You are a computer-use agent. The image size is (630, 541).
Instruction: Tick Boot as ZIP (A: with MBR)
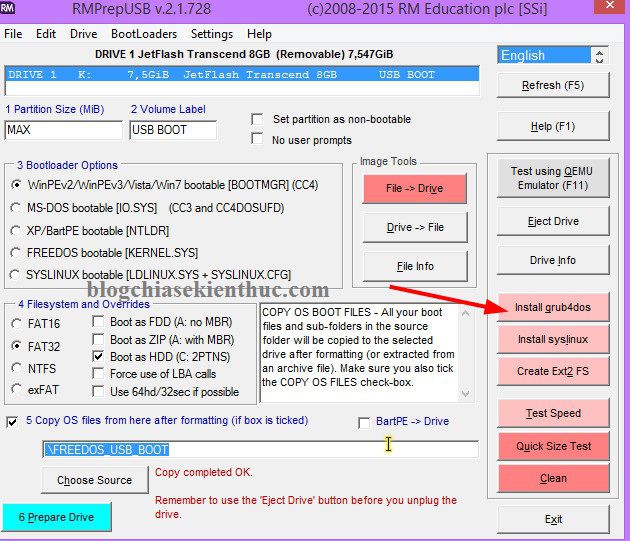coord(98,339)
